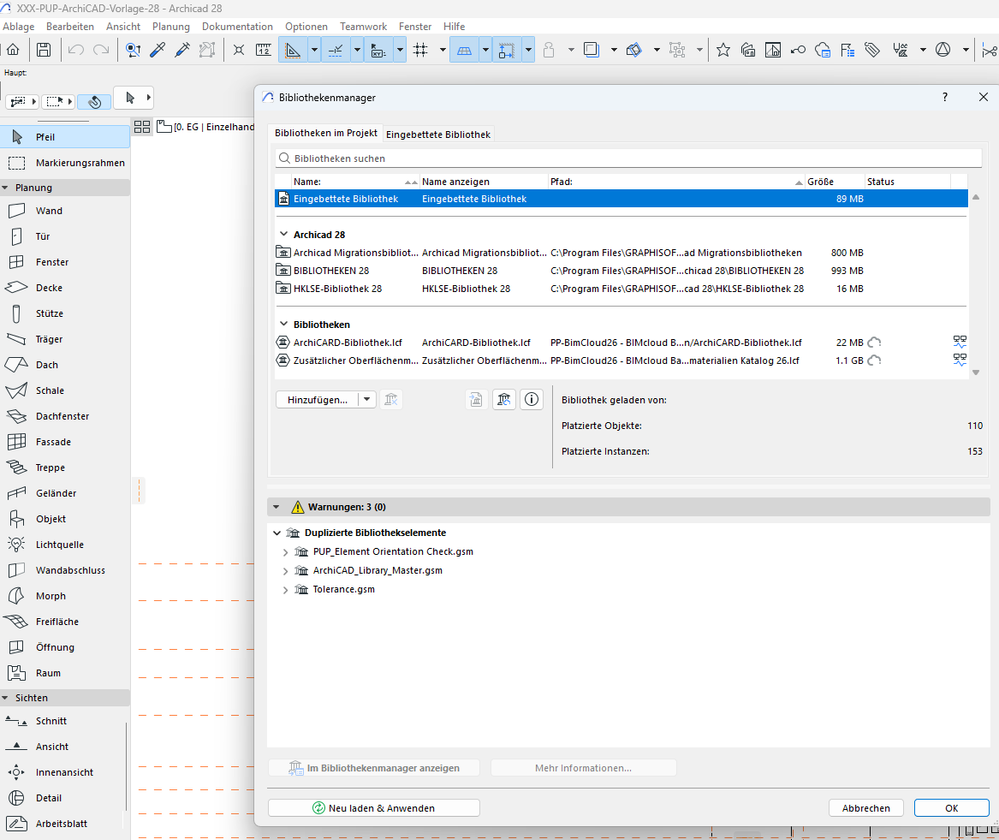999x840 pixels.
Task: Collapse the Archicad 28 library group
Action: pyautogui.click(x=283, y=235)
